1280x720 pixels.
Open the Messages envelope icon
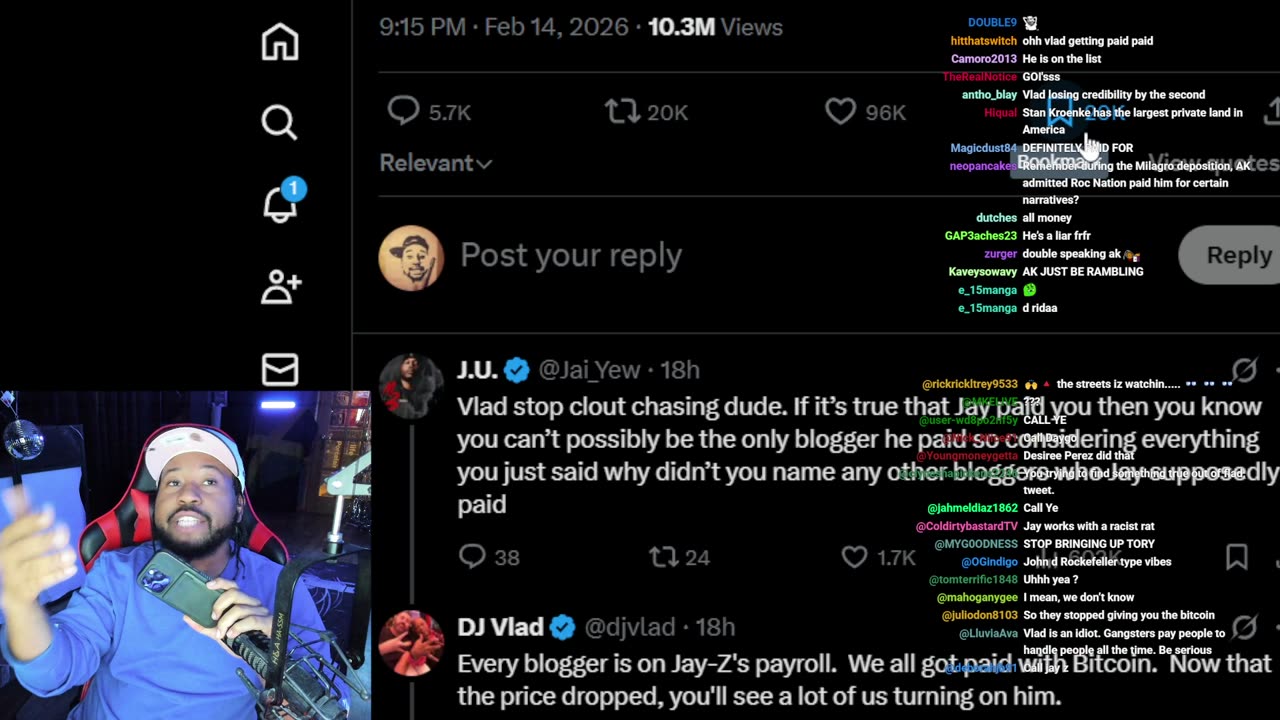280,369
